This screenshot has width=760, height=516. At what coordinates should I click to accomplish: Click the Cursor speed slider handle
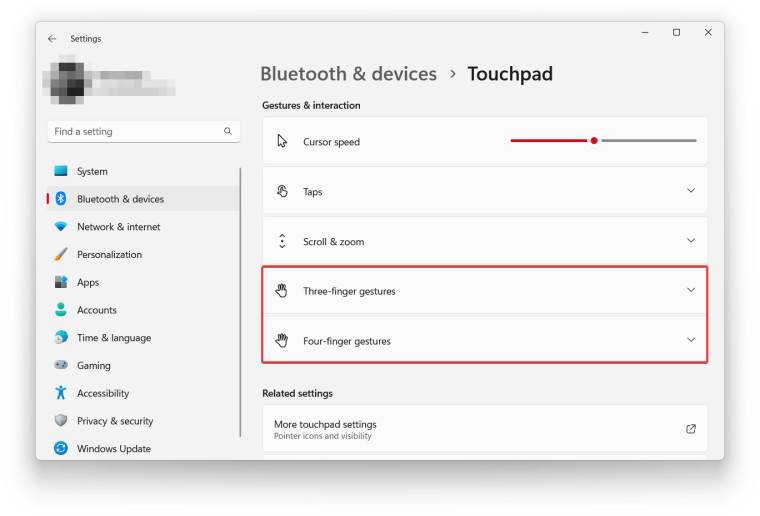pos(594,141)
